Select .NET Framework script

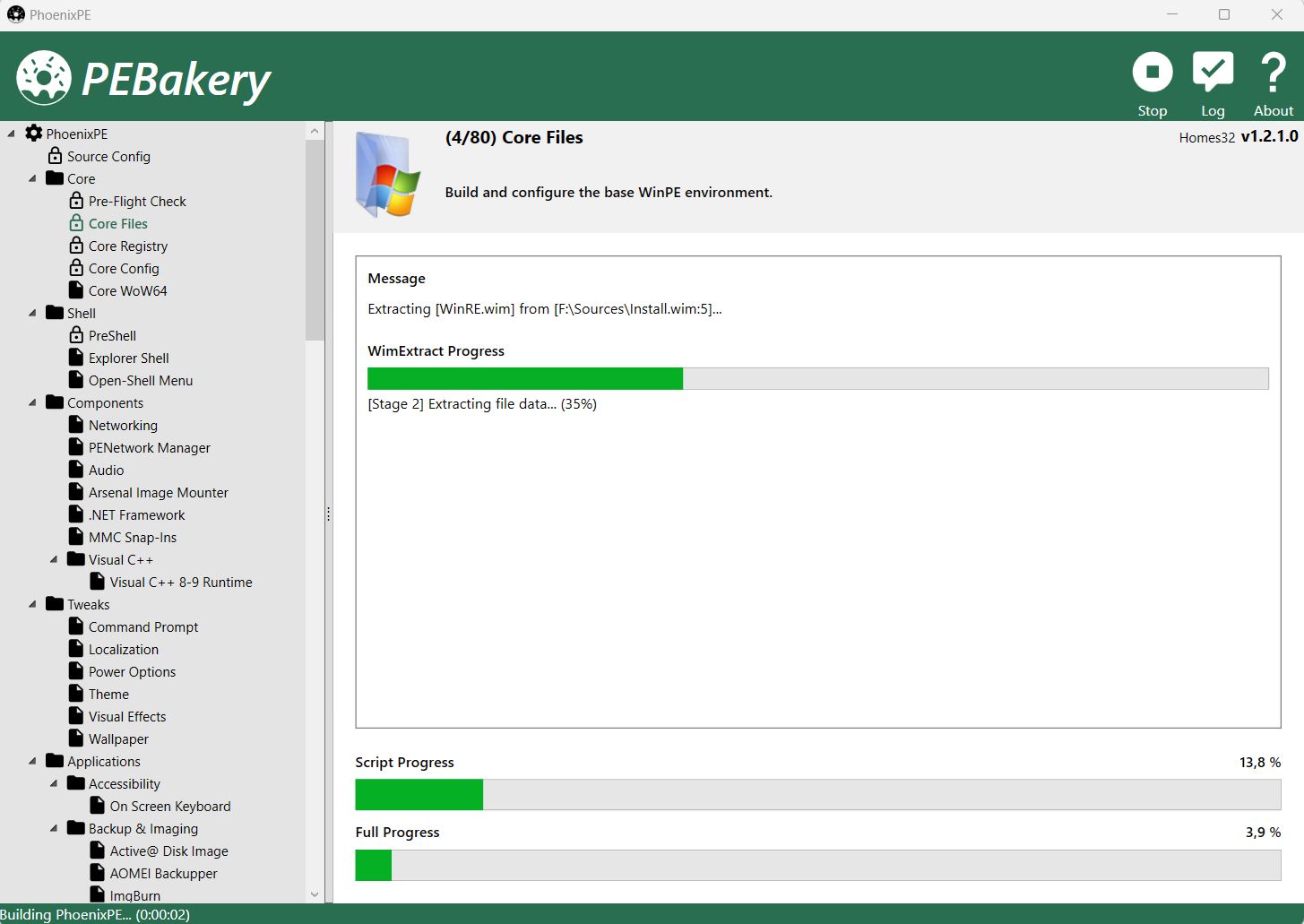coord(137,514)
